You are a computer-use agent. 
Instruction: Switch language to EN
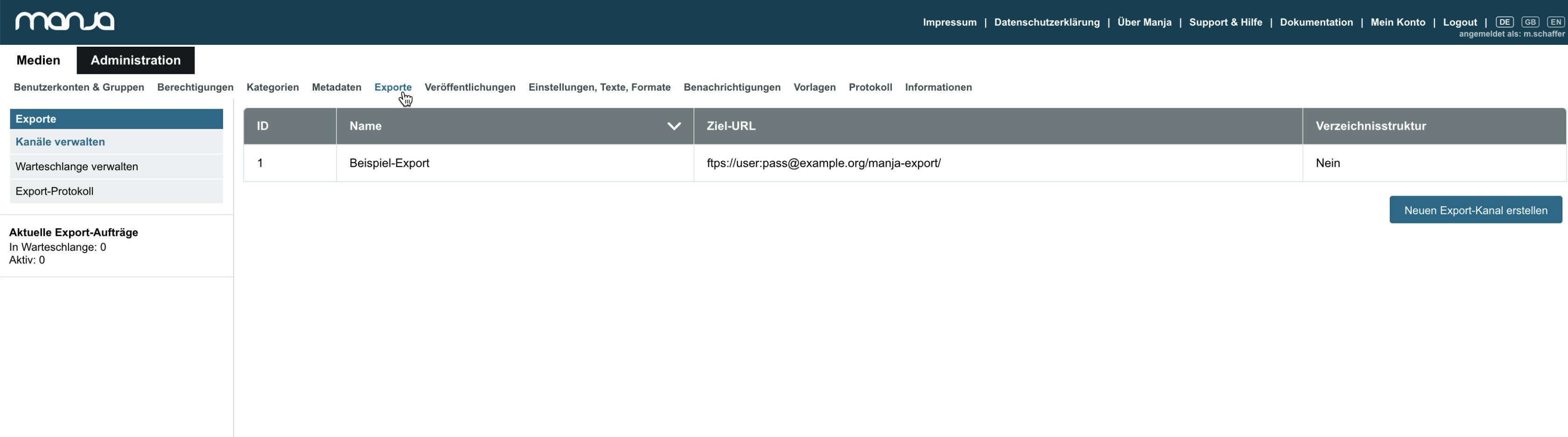point(1555,22)
